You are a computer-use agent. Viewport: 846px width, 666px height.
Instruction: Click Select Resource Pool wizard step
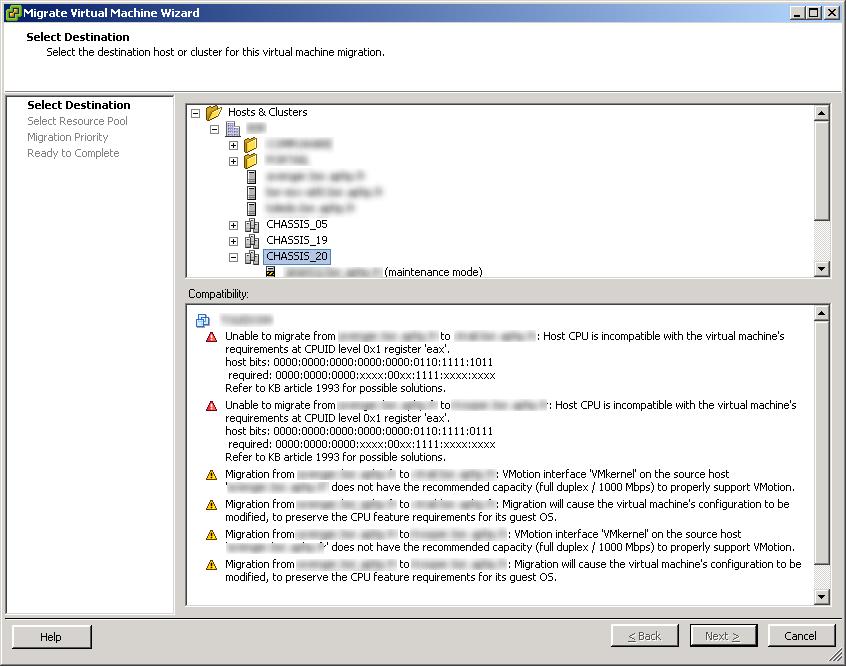(x=77, y=121)
